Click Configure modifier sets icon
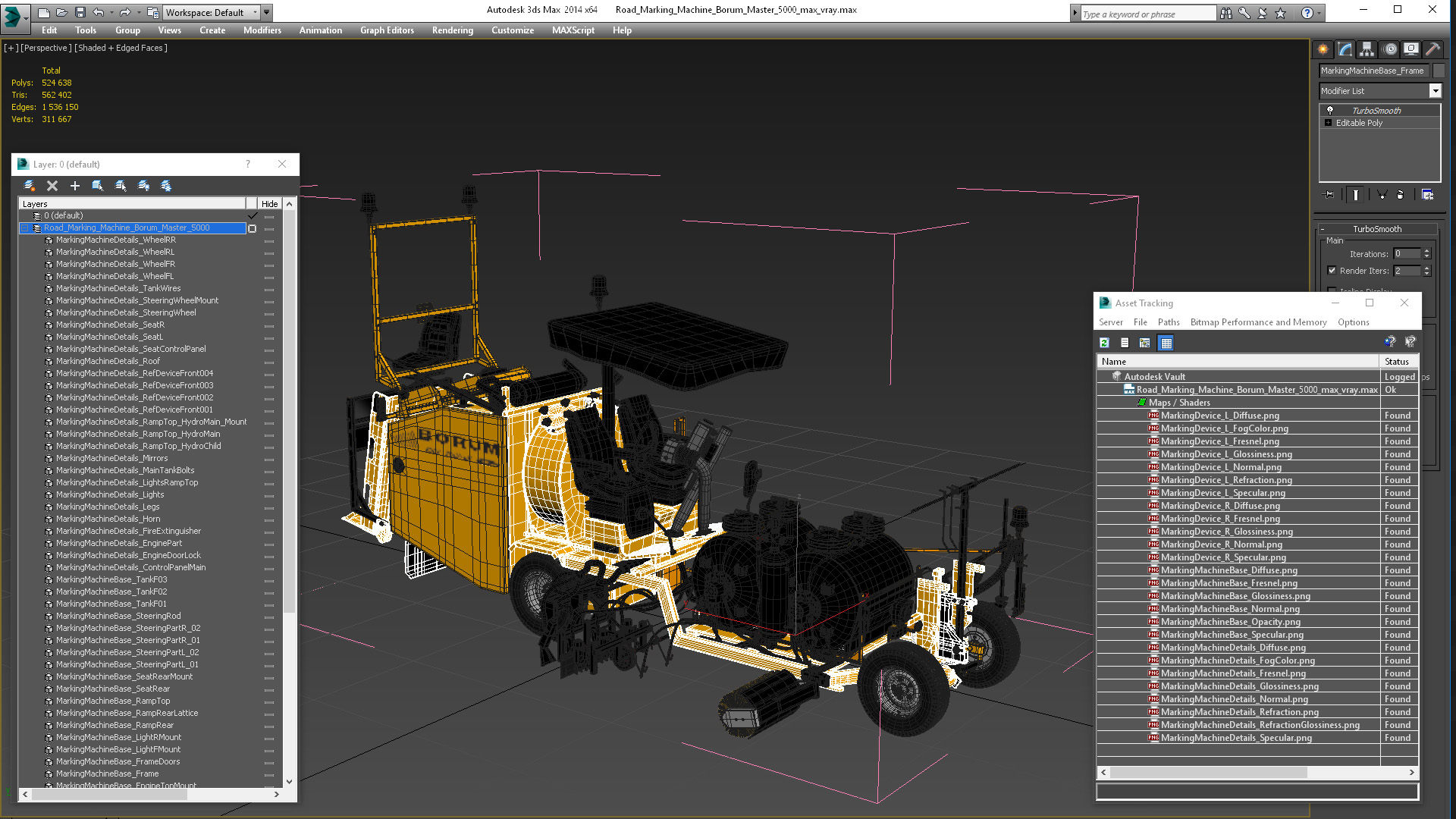This screenshot has height=819, width=1456. [1427, 195]
